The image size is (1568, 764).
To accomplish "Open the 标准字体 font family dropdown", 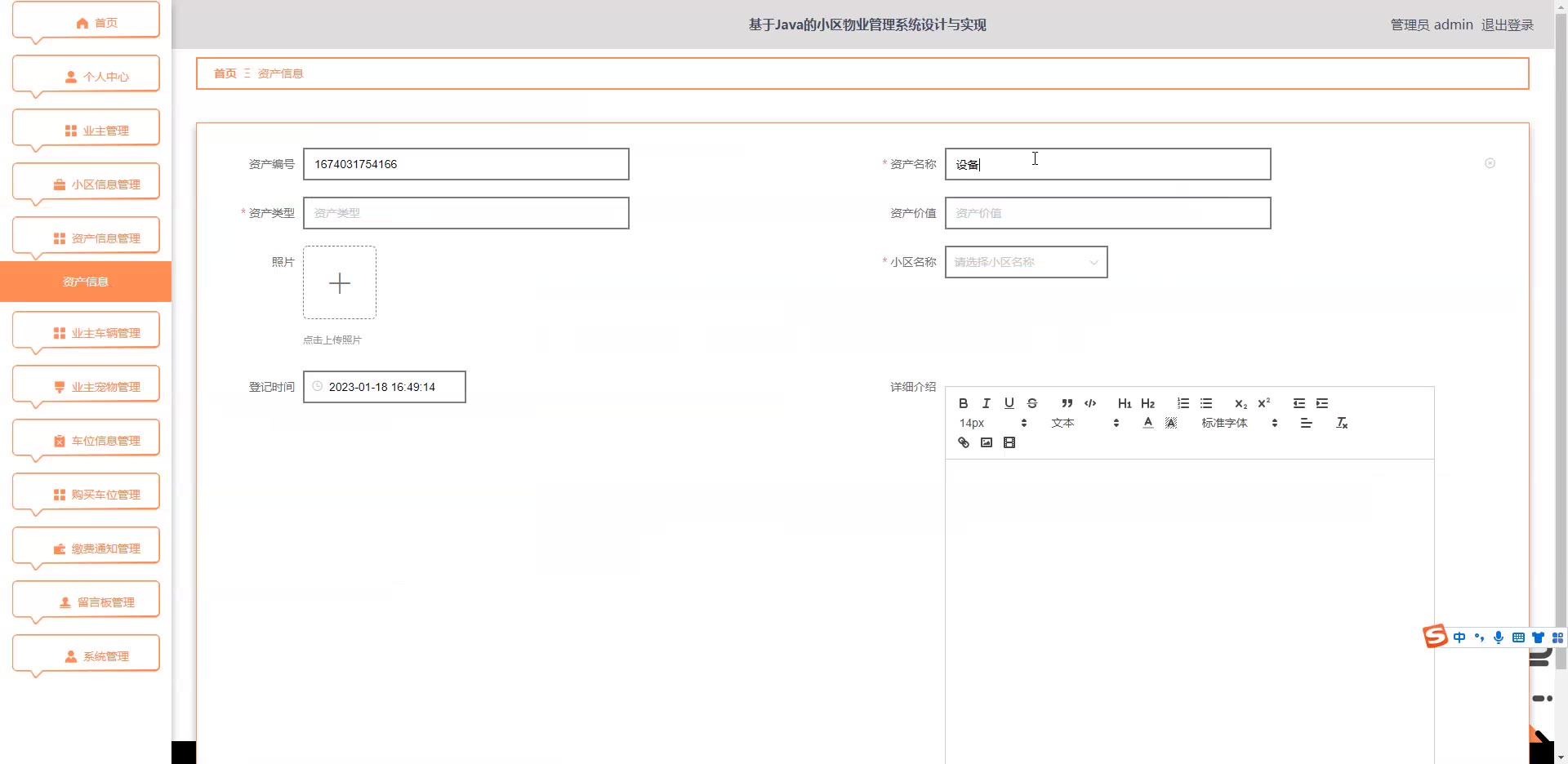I will [1240, 423].
